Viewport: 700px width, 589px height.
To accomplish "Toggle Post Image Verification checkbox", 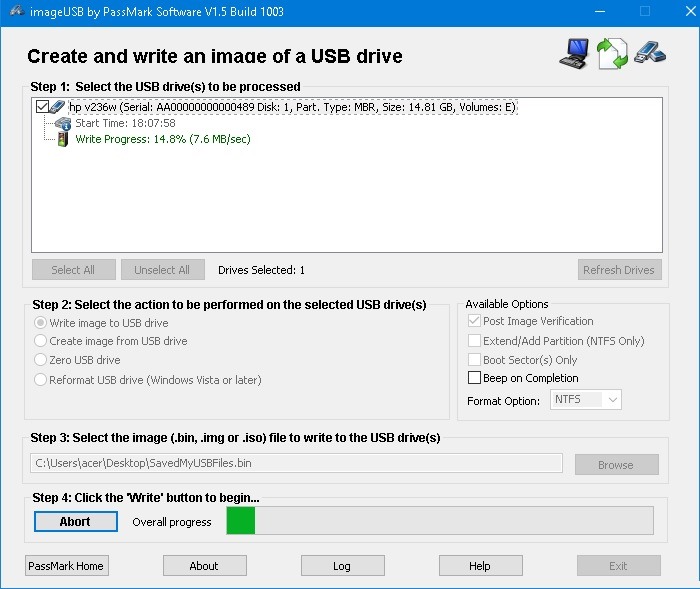I will [x=474, y=321].
